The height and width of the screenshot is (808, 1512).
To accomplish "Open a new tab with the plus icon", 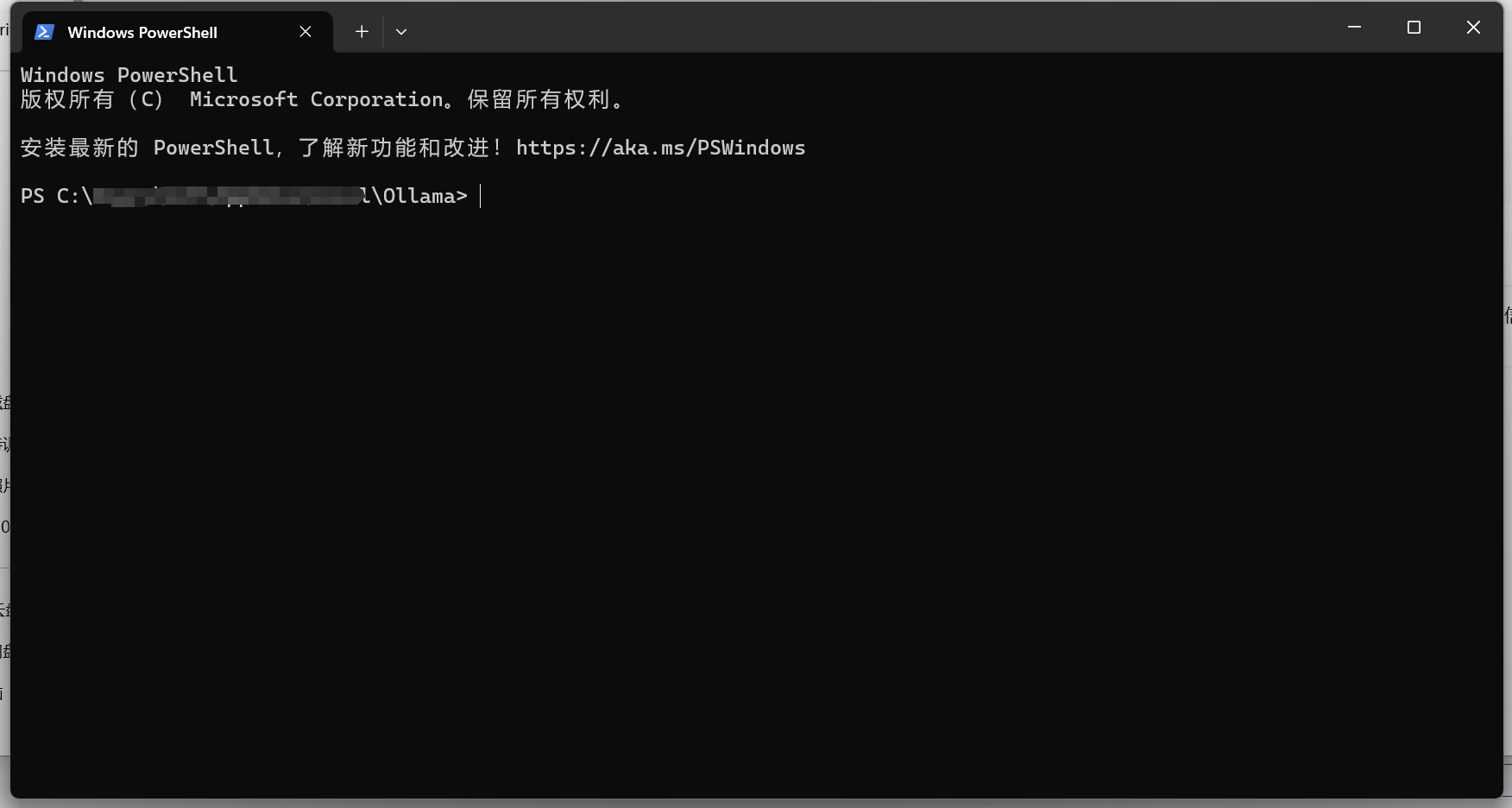I will click(362, 32).
